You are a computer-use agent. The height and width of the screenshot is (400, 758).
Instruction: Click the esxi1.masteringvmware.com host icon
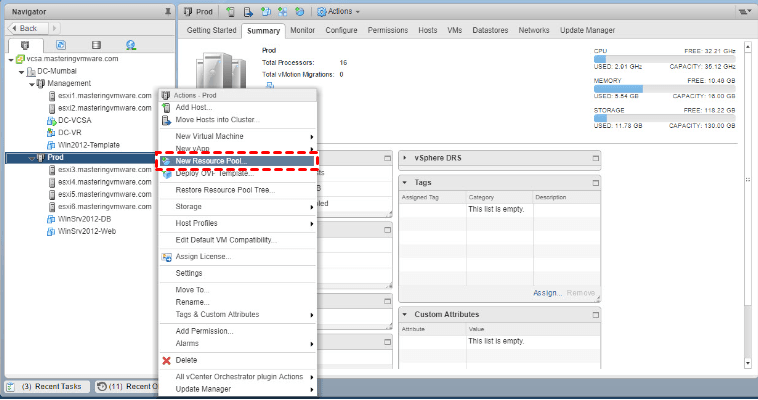[52, 96]
